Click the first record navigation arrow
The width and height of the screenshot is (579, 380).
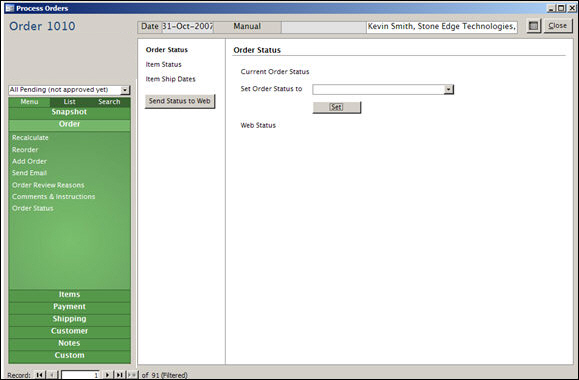point(39,375)
